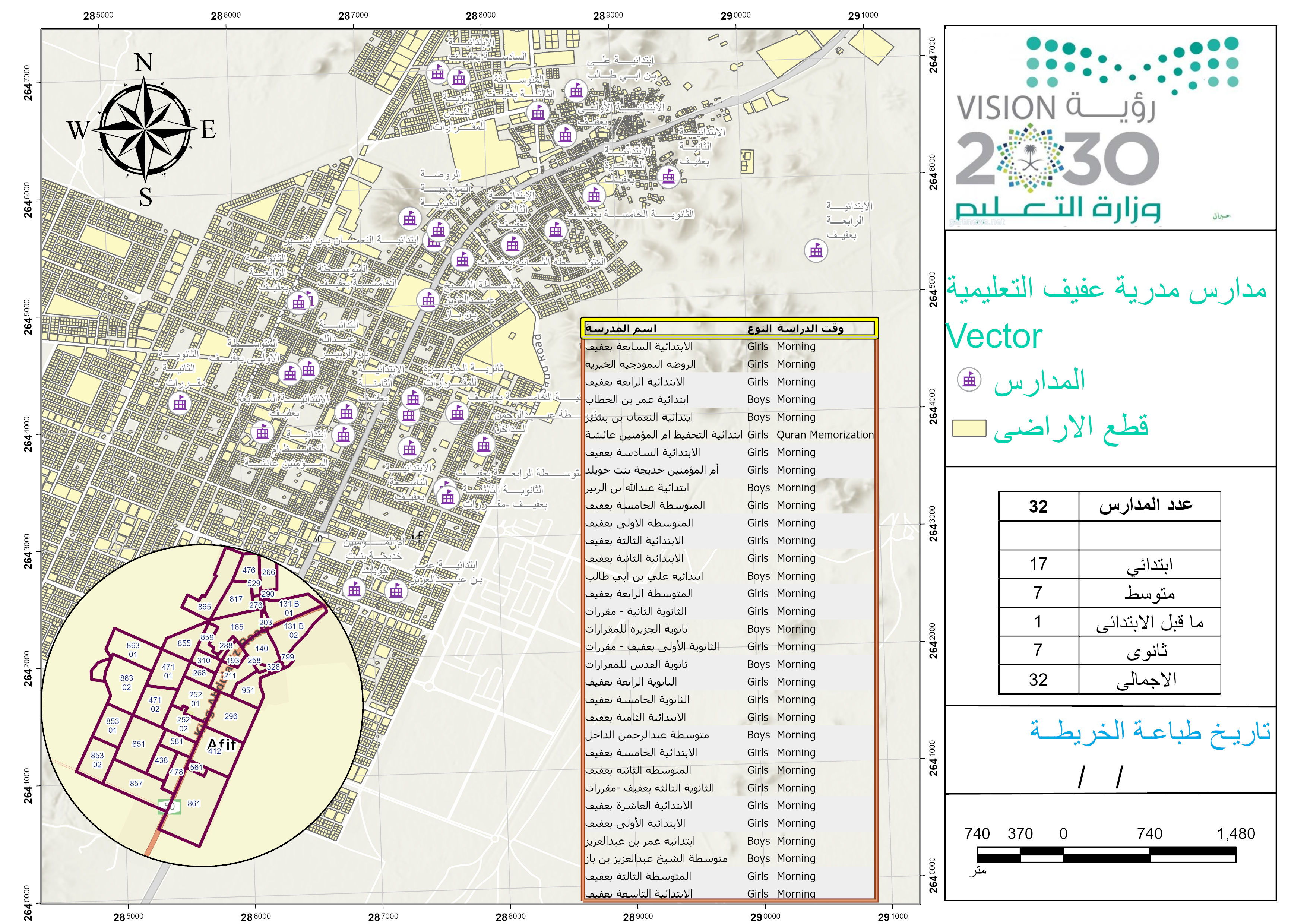1307x924 pixels.
Task: Click the isolated school marker east of town
Action: tap(816, 250)
